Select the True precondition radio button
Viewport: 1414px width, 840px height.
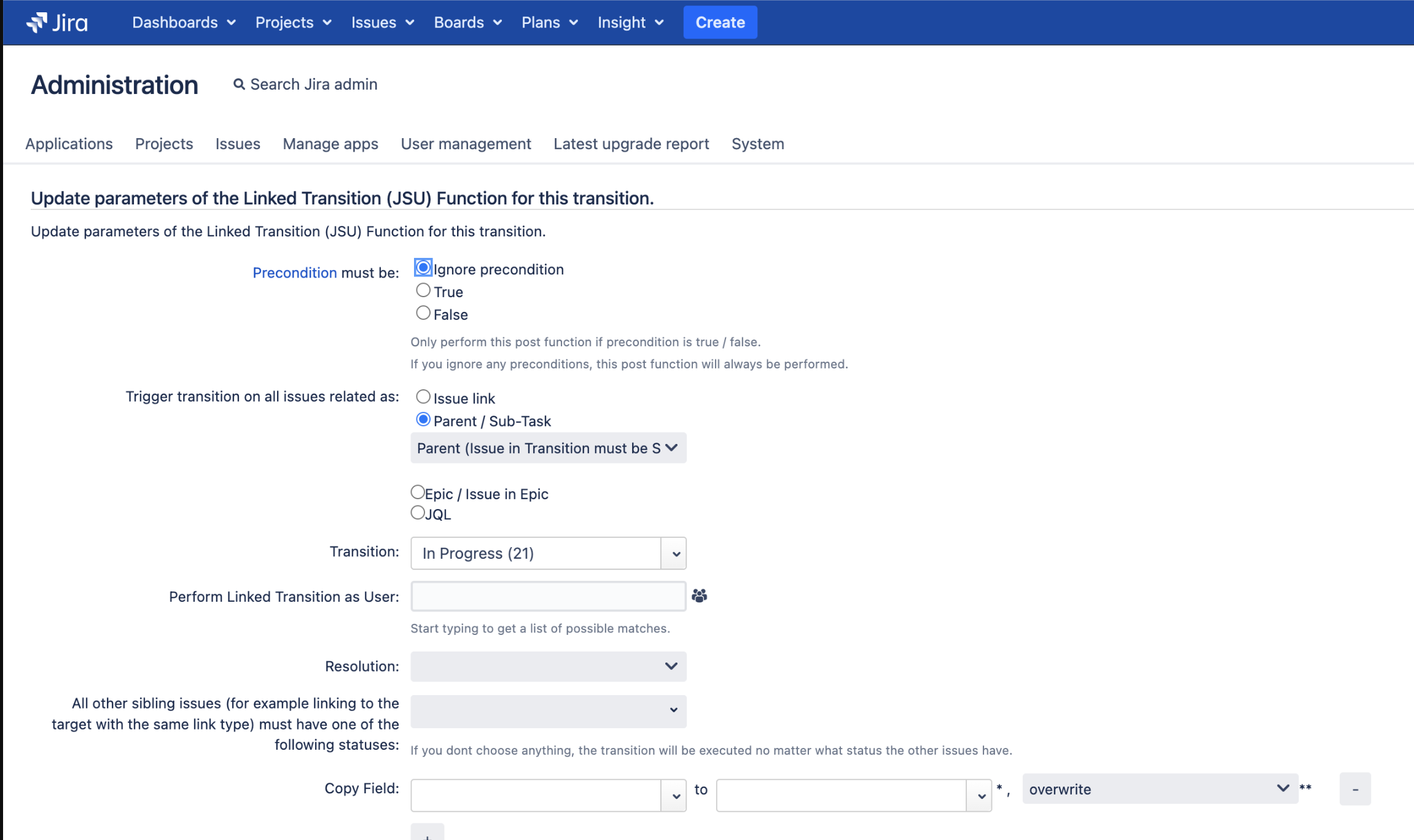(x=423, y=290)
